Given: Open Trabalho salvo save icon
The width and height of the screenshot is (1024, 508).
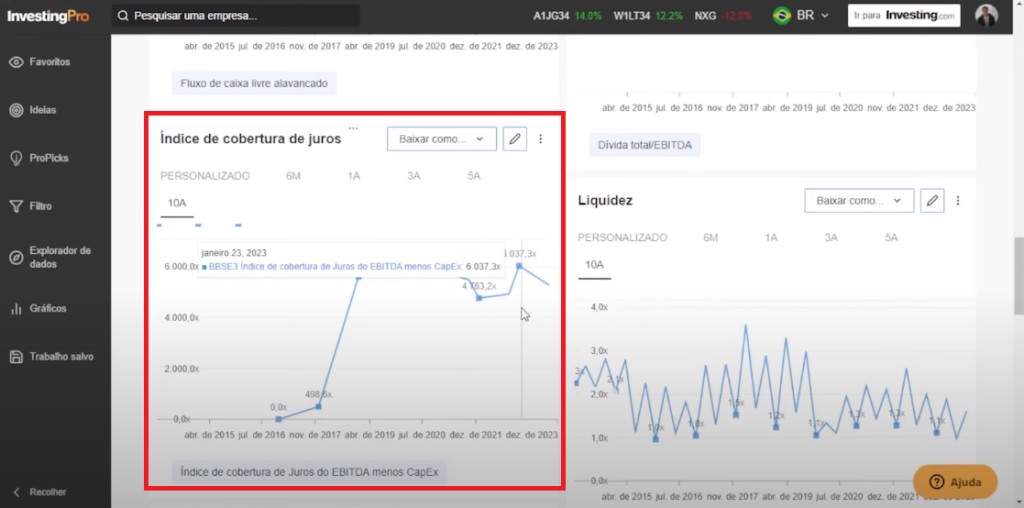Looking at the screenshot, I should click(x=16, y=357).
